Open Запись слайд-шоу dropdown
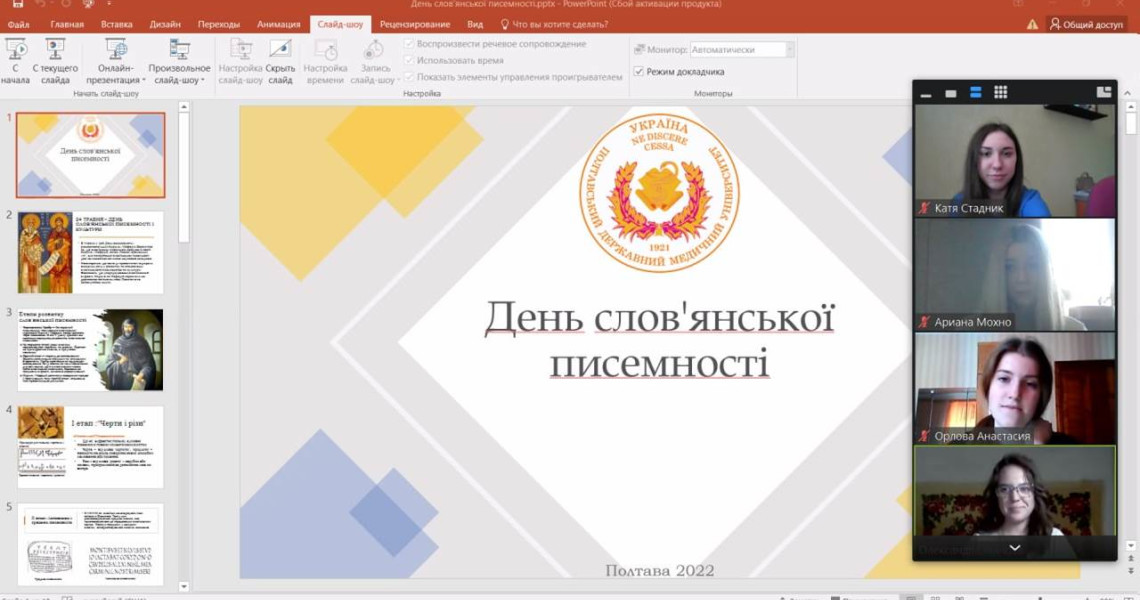Viewport: 1140px width, 600px height. 374,62
